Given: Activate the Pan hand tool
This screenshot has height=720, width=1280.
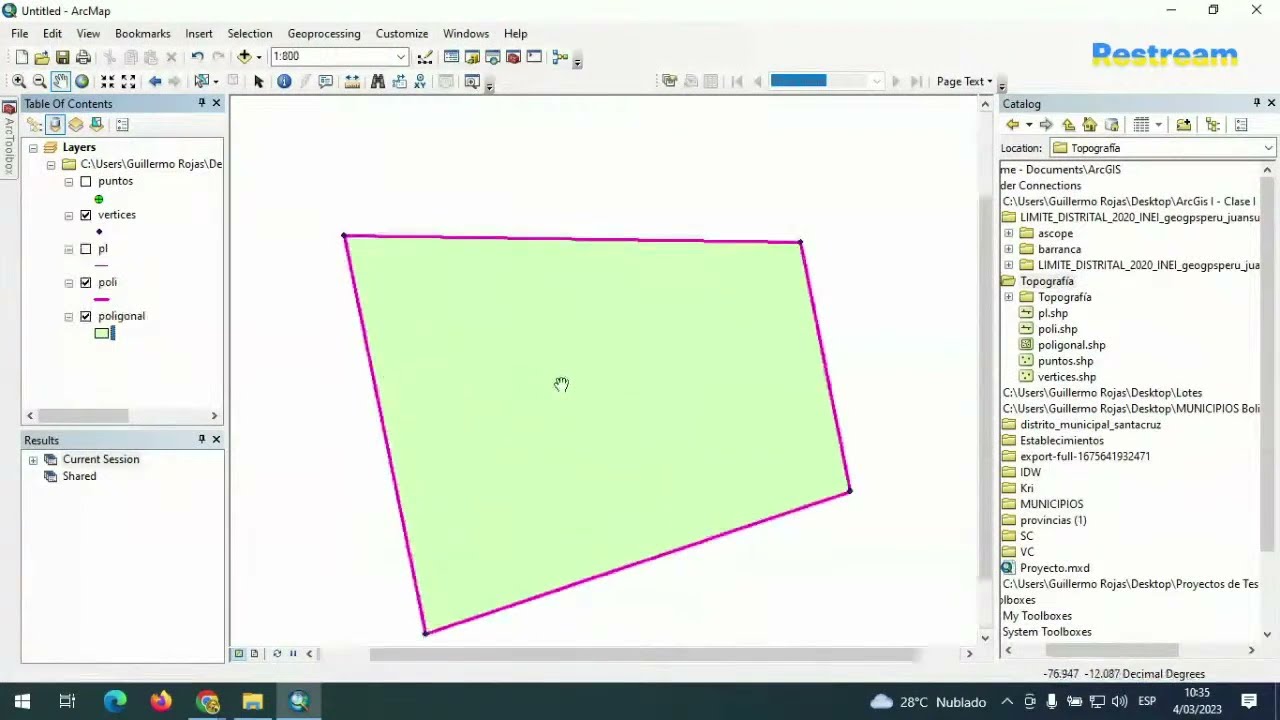Looking at the screenshot, I should [x=60, y=81].
